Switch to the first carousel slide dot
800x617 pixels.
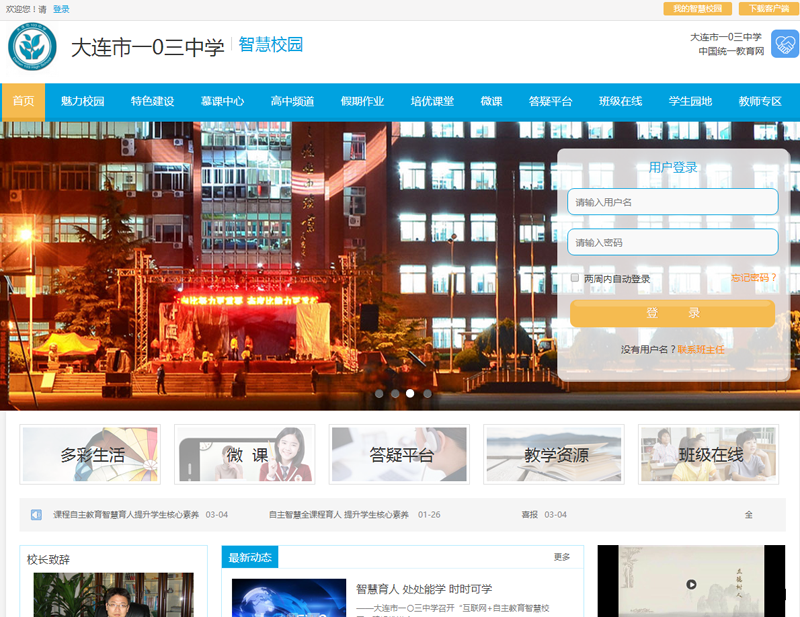(378, 394)
